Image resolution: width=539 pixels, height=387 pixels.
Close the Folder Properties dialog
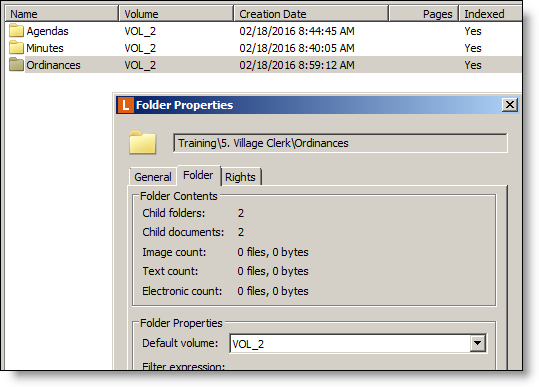coord(510,104)
